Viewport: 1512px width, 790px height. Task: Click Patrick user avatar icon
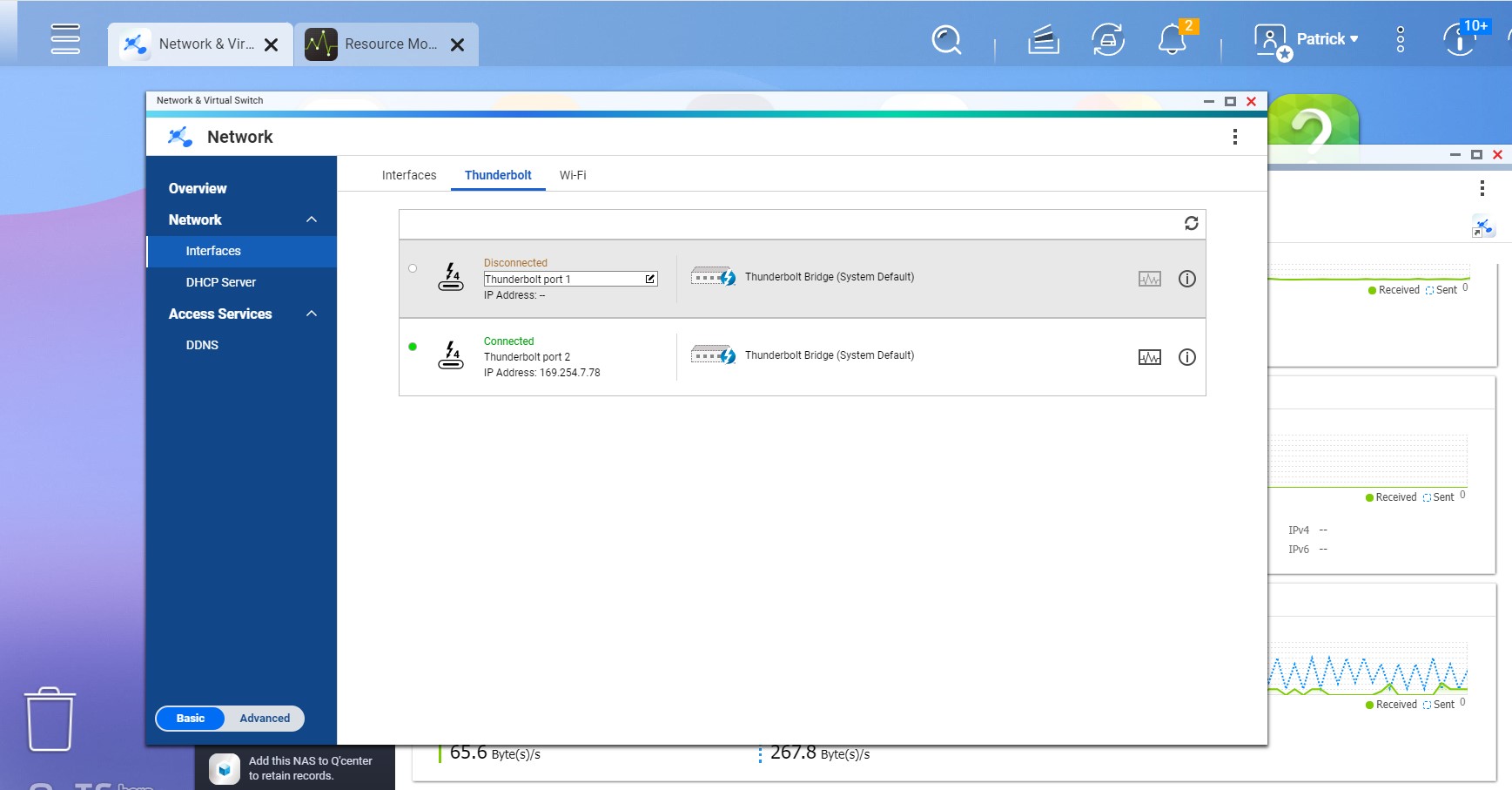click(1272, 41)
